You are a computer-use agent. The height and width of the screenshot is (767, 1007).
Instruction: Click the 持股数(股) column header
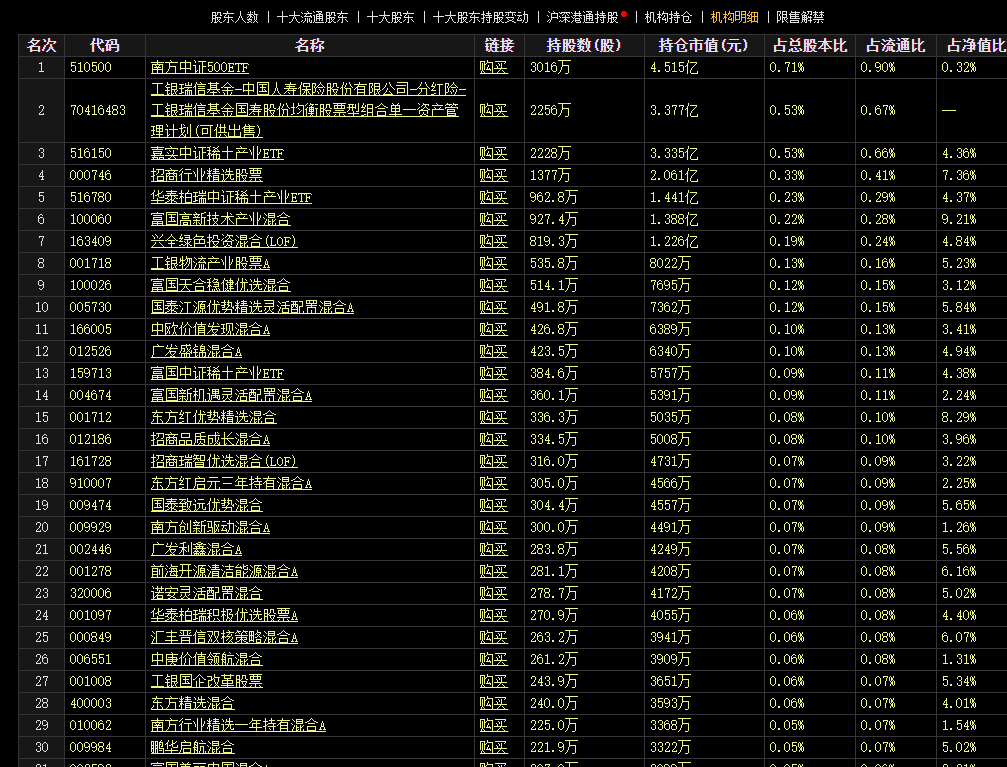tap(584, 46)
